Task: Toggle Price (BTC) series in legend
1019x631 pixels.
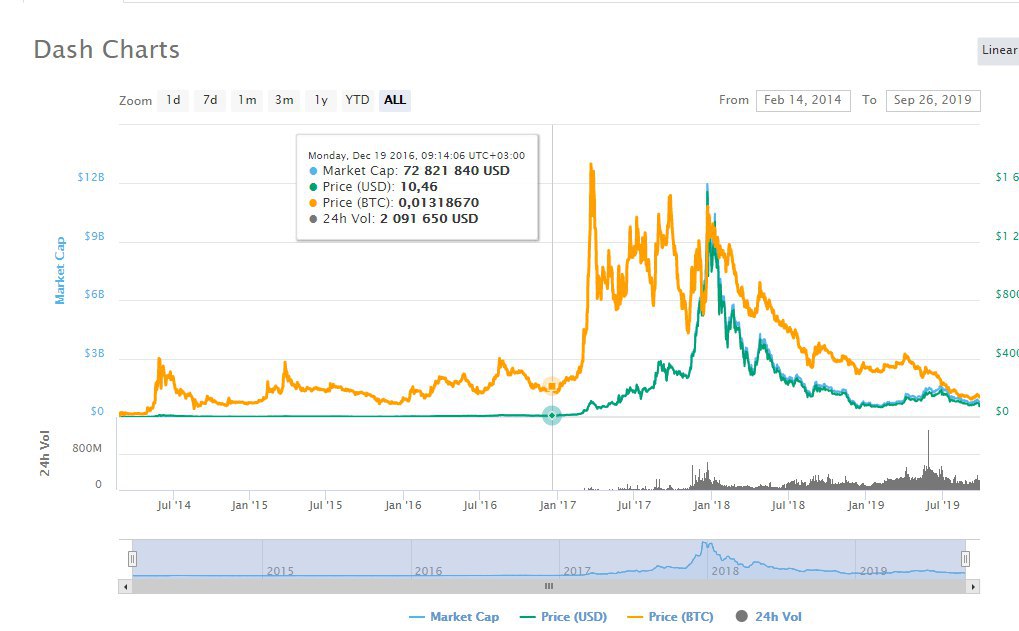Action: [x=671, y=616]
